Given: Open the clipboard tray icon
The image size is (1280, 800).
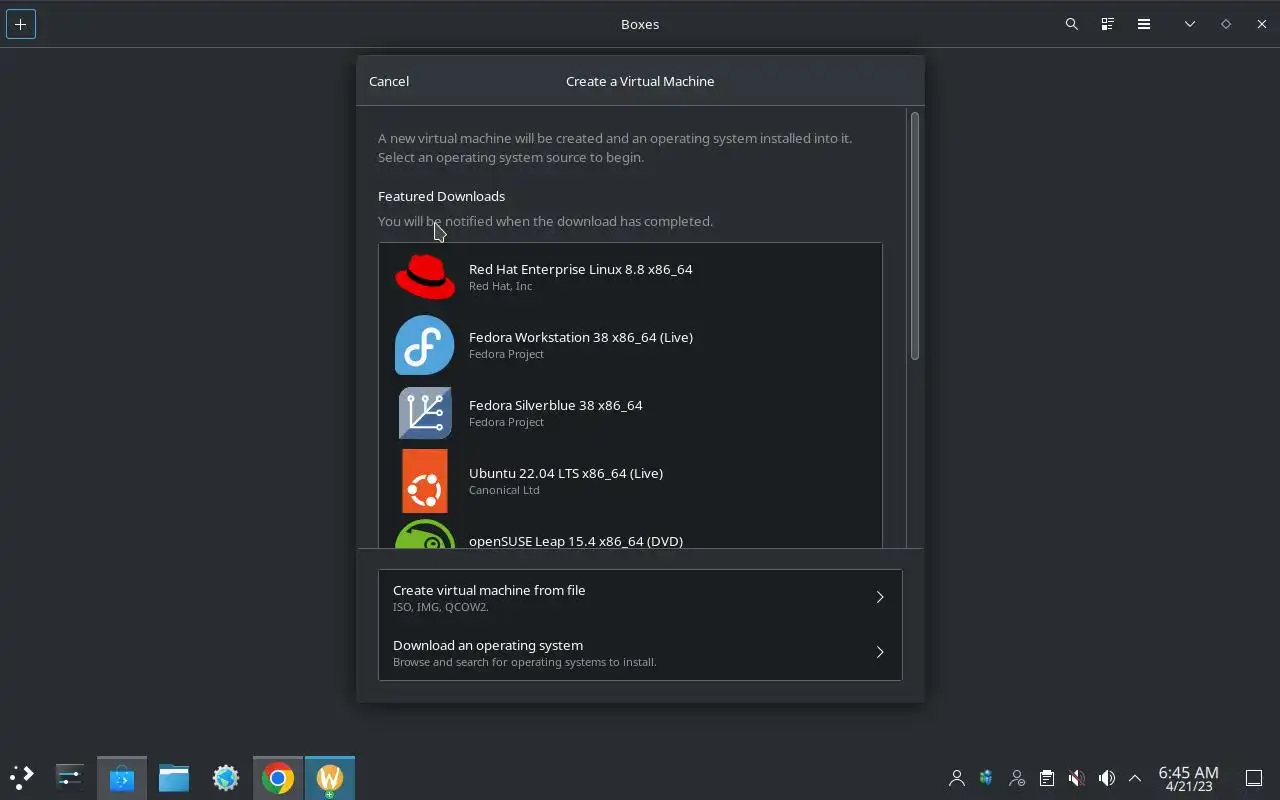Looking at the screenshot, I should [x=1046, y=778].
